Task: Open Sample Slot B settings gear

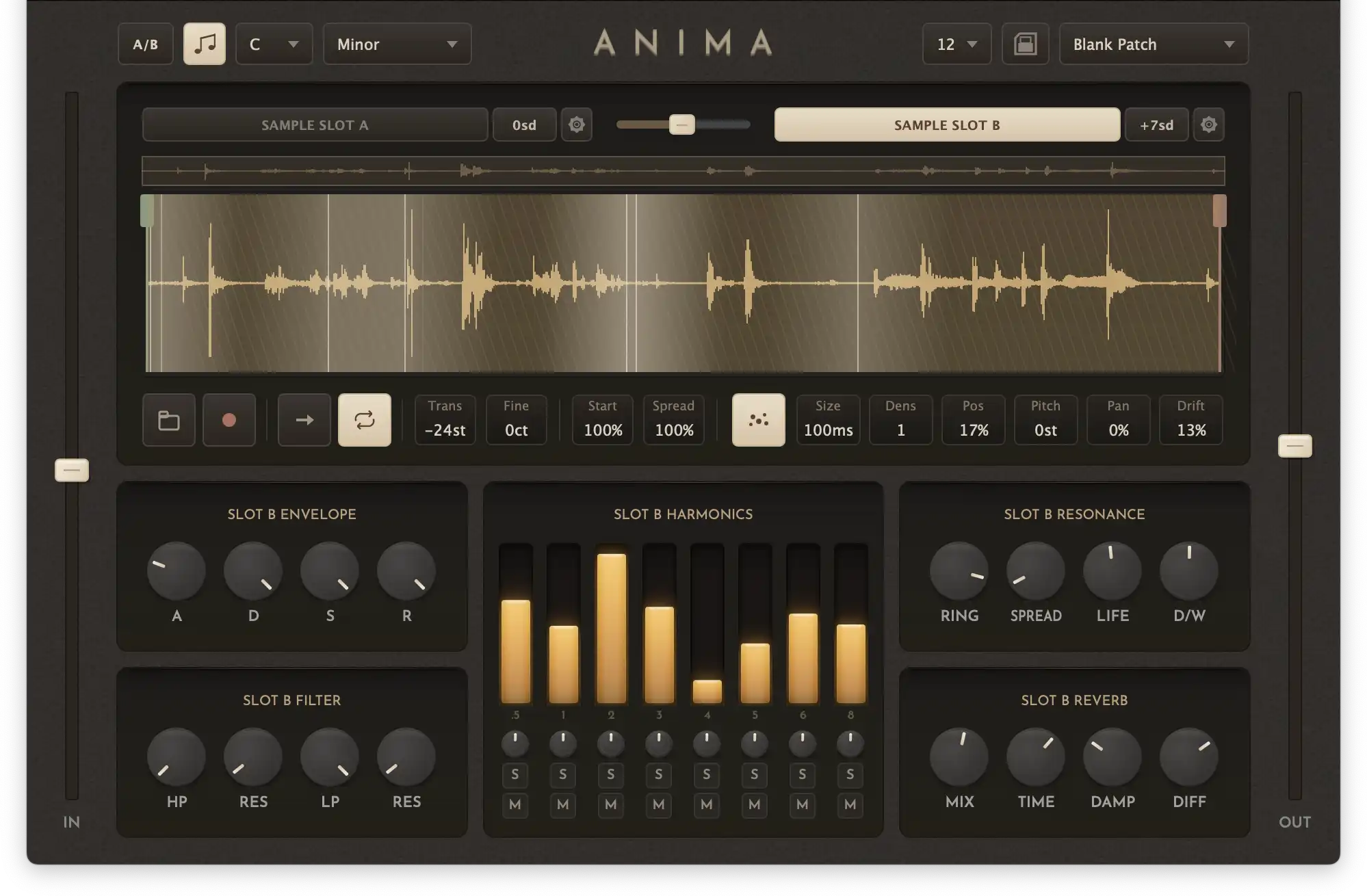Action: coord(1209,124)
